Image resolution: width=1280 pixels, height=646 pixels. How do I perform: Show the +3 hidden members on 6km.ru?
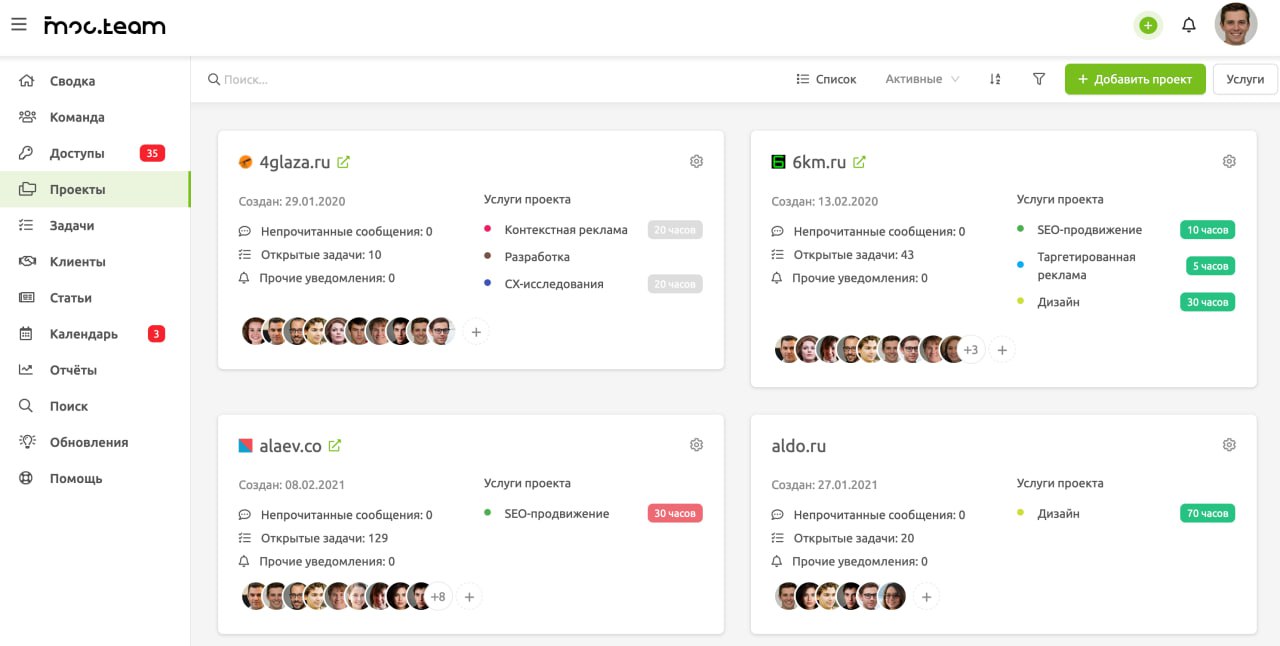pos(971,350)
